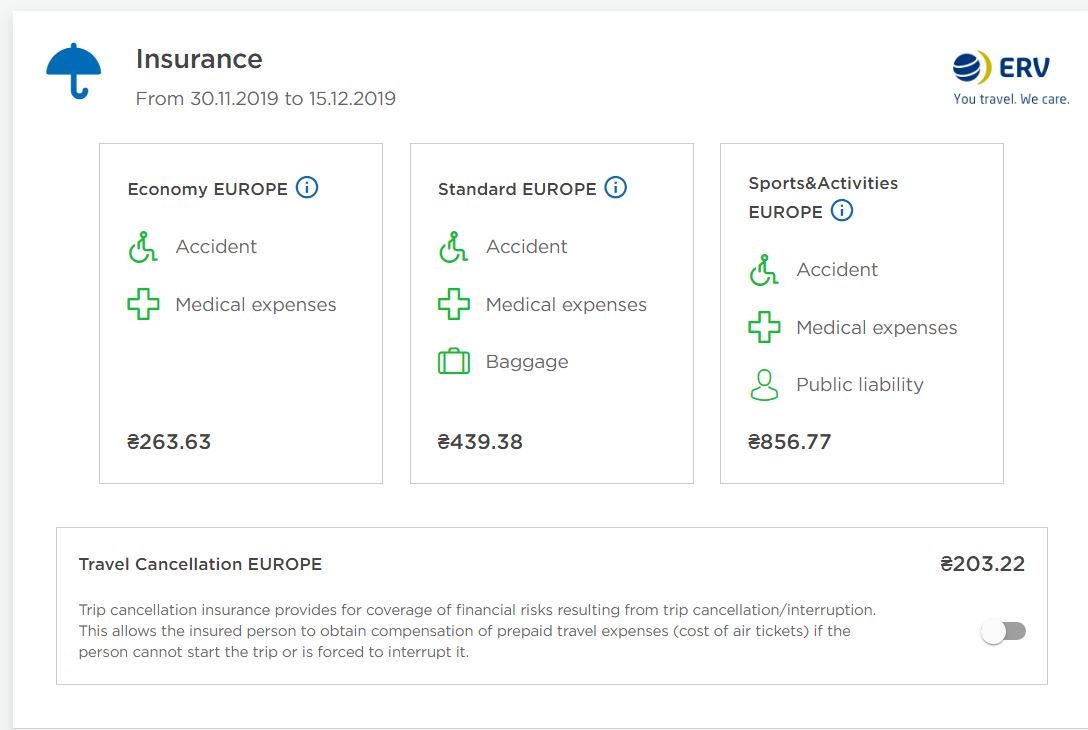
Task: Open Sports&Activities EUROPE info icon
Action: pyautogui.click(x=842, y=211)
